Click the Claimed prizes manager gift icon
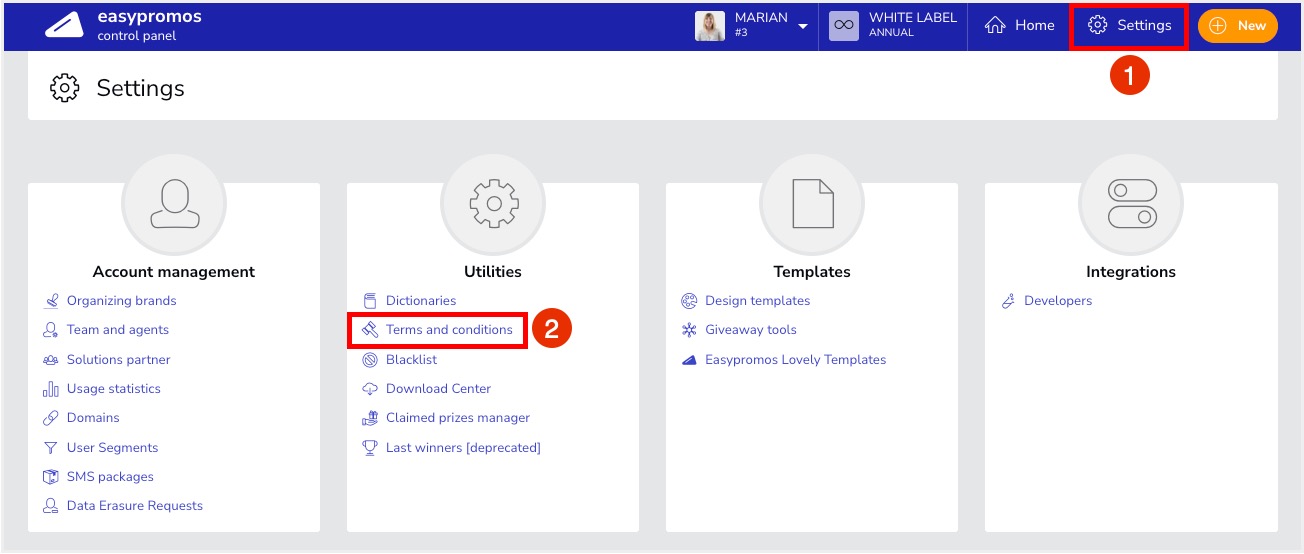The height and width of the screenshot is (554, 1304). tap(370, 418)
